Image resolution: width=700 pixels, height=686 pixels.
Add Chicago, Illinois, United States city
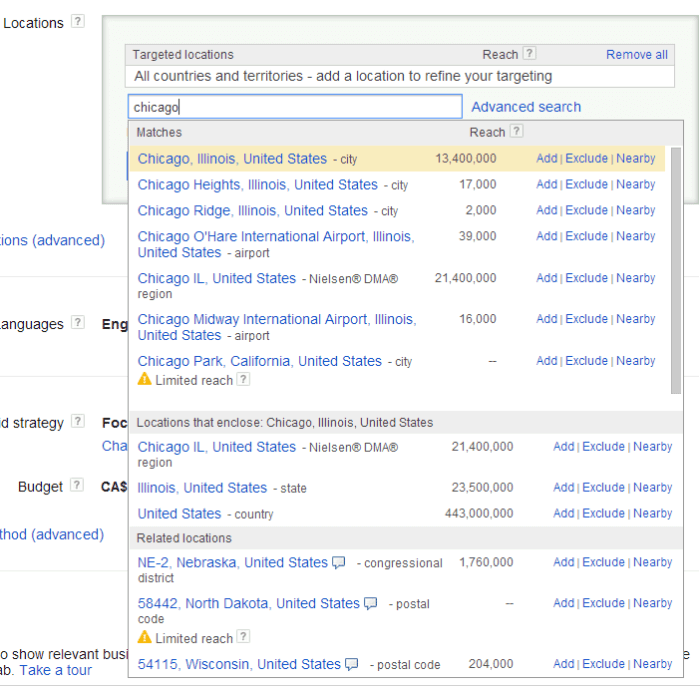click(x=546, y=159)
